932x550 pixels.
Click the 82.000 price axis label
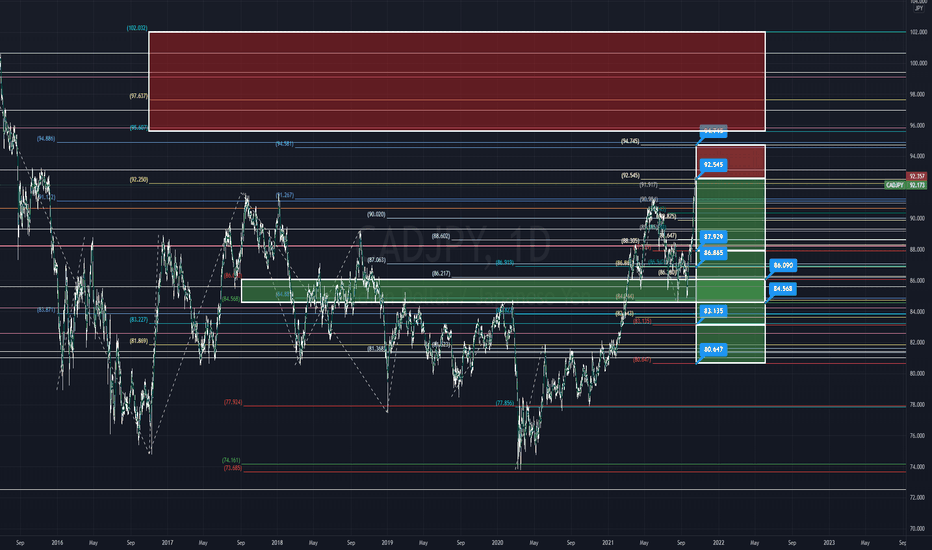click(x=918, y=342)
